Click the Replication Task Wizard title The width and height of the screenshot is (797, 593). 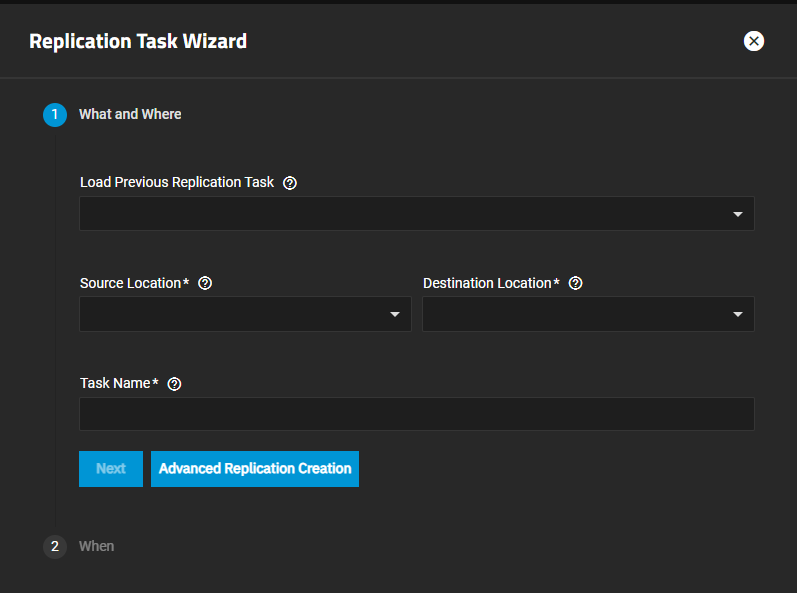pyautogui.click(x=138, y=41)
